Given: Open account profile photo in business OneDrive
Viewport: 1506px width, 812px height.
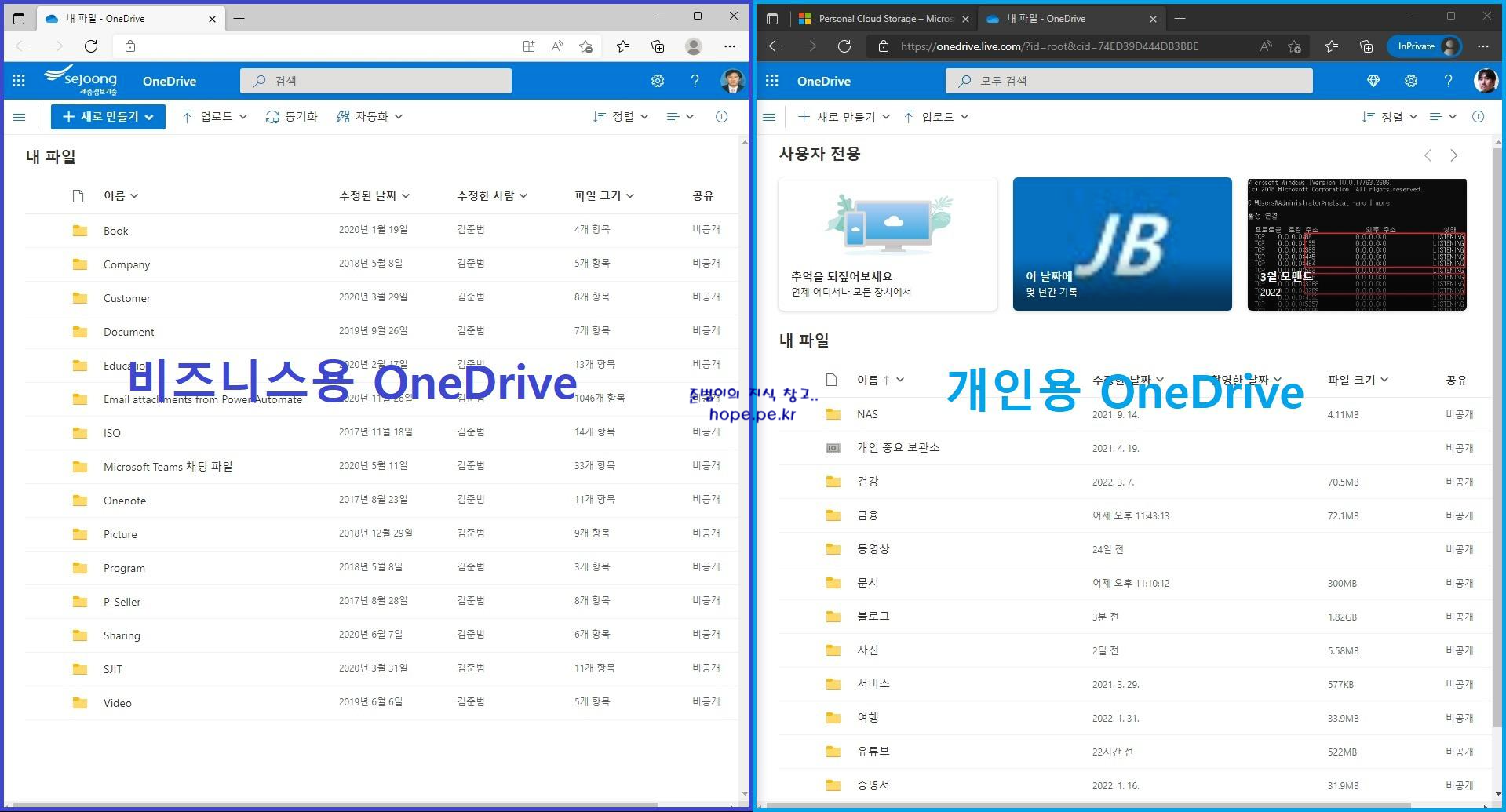Looking at the screenshot, I should coord(732,81).
